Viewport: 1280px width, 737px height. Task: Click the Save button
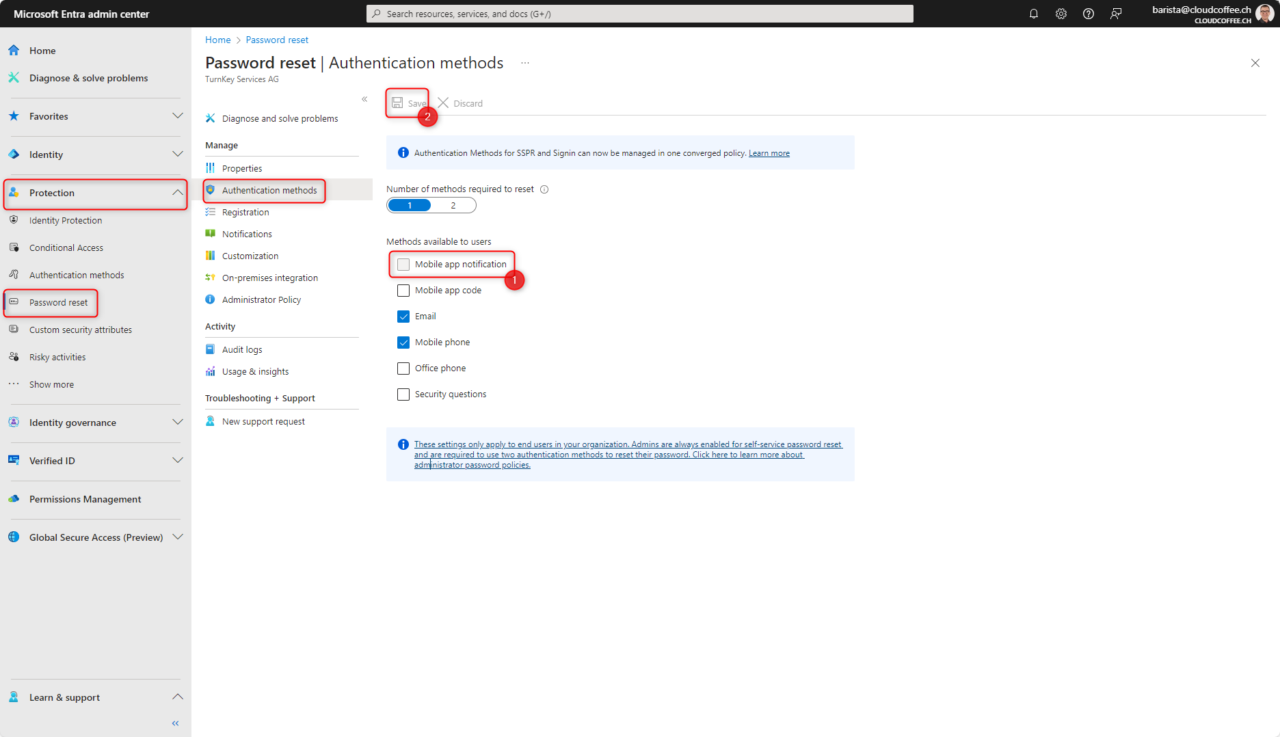(x=407, y=102)
